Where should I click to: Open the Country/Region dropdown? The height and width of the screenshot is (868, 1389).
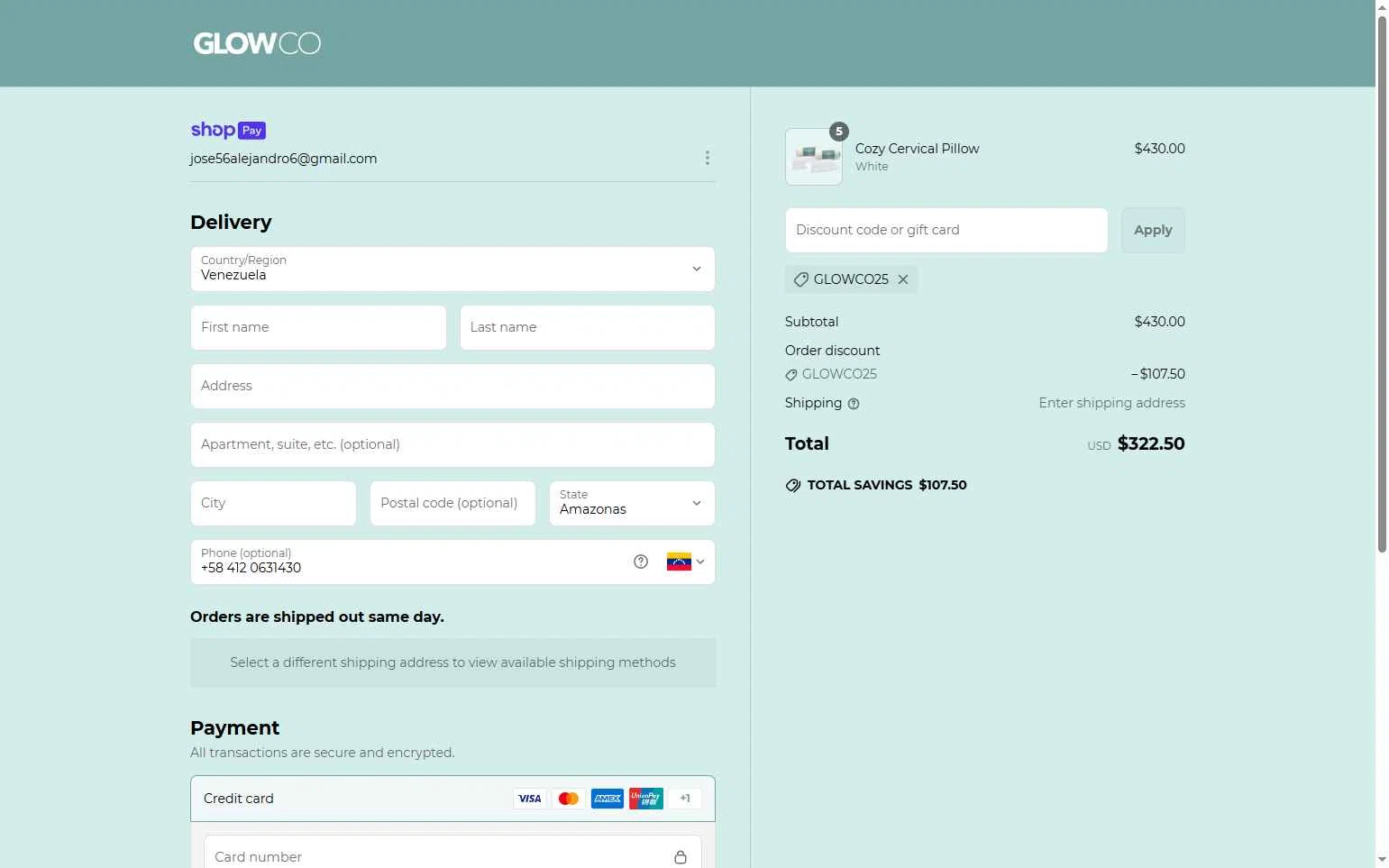[452, 269]
